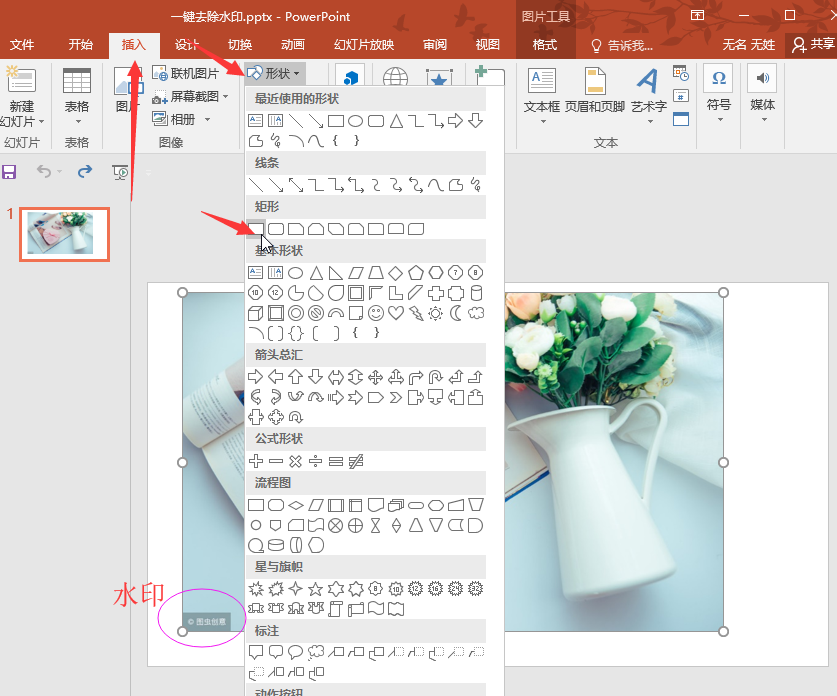Image resolution: width=837 pixels, height=696 pixels.
Task: Open the 文件 (File) tab
Action: [x=22, y=45]
